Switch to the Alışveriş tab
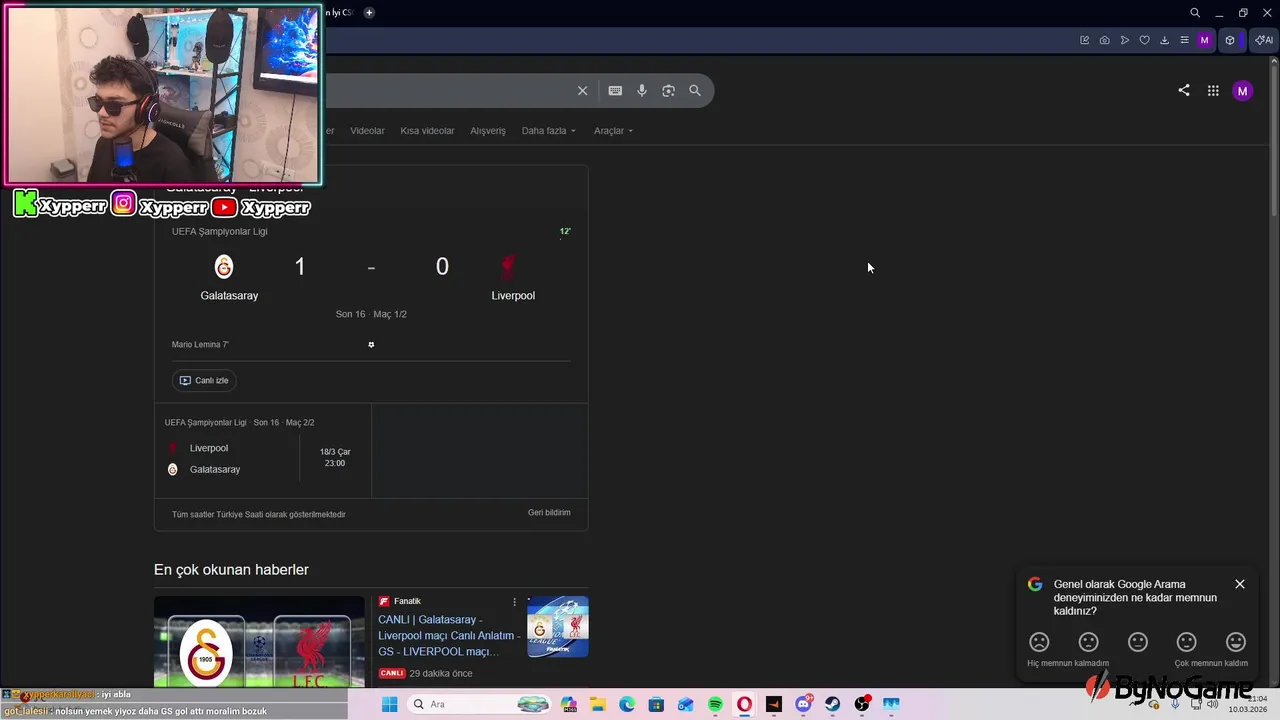Screen dimensions: 1280x720 [x=488, y=131]
